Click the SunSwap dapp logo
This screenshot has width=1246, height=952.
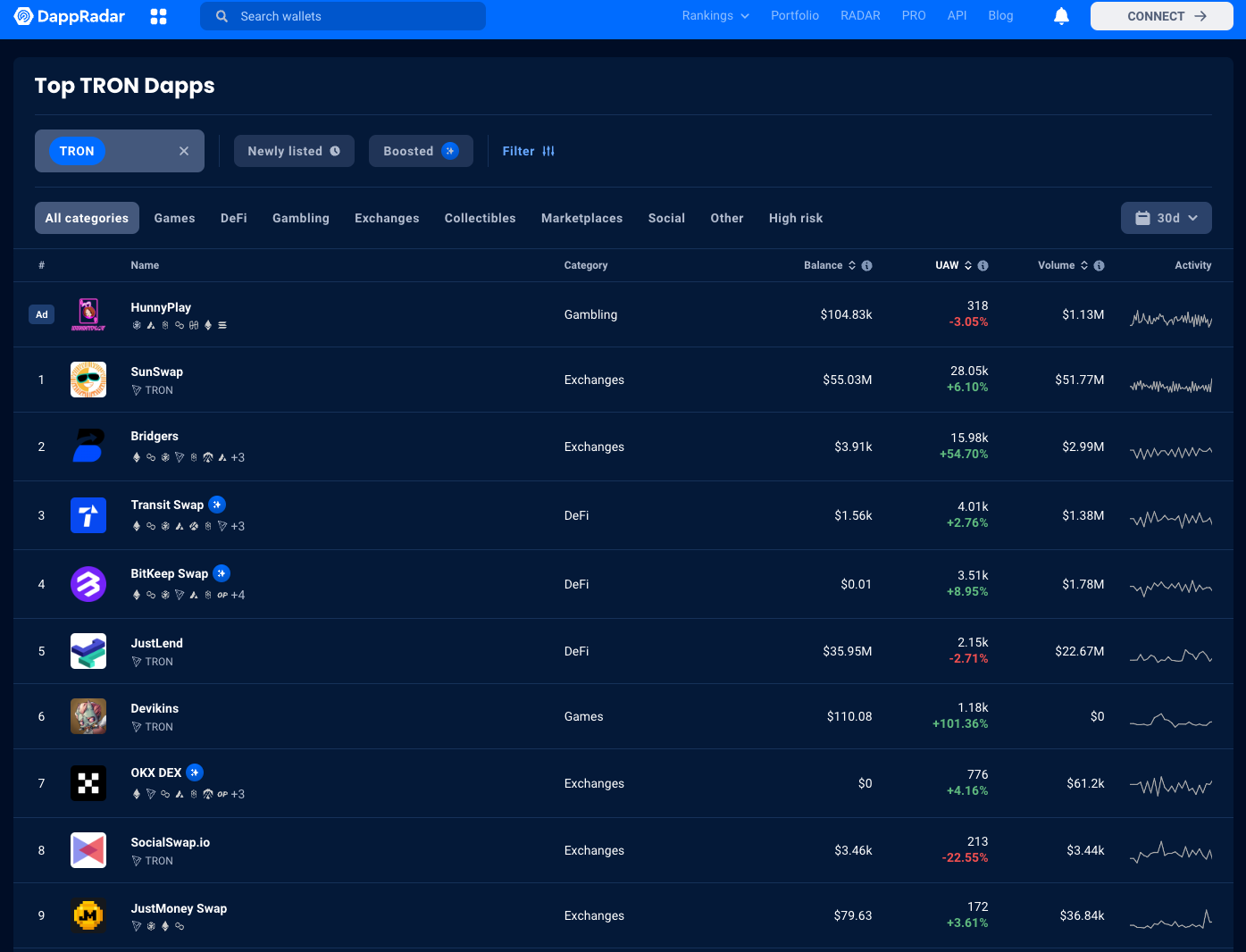[88, 380]
